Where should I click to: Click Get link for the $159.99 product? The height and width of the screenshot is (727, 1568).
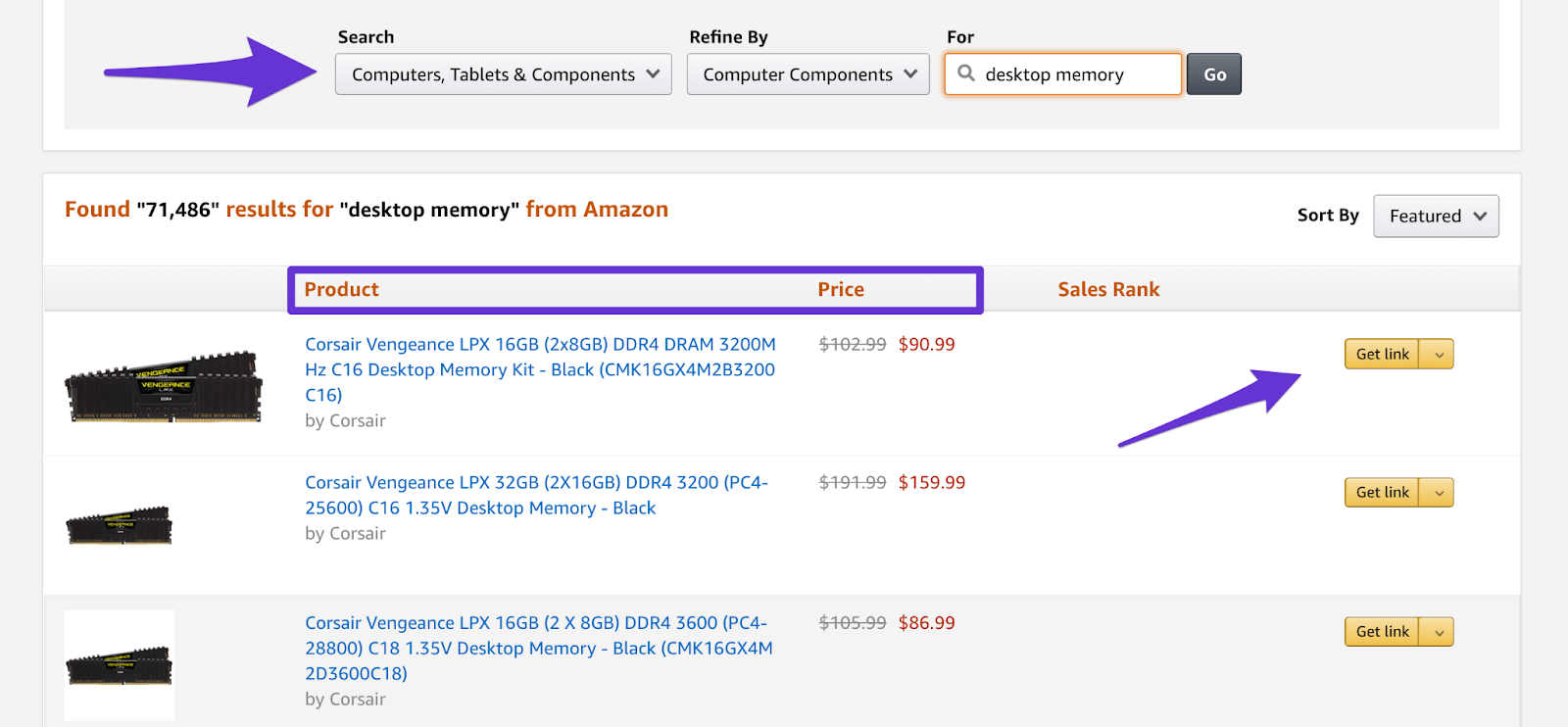tap(1382, 492)
